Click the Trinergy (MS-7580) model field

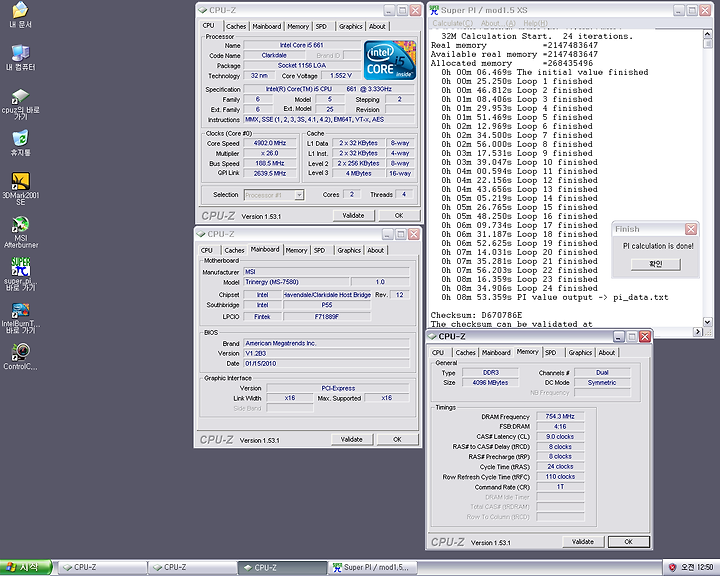(296, 282)
